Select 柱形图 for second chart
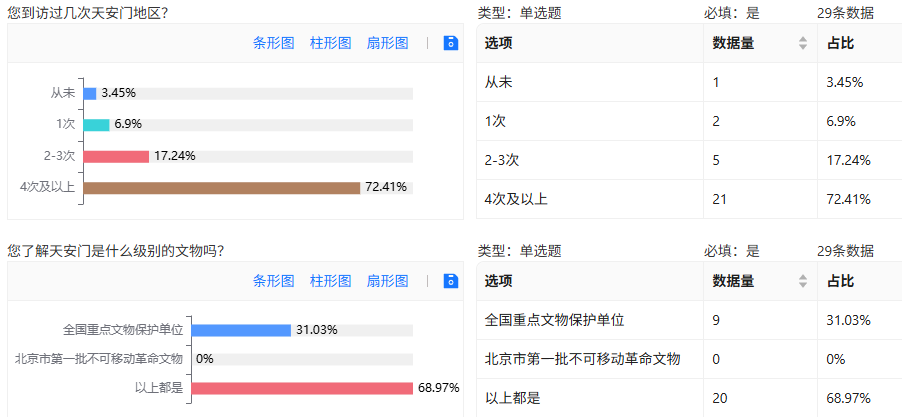The height and width of the screenshot is (417, 902). click(x=330, y=281)
